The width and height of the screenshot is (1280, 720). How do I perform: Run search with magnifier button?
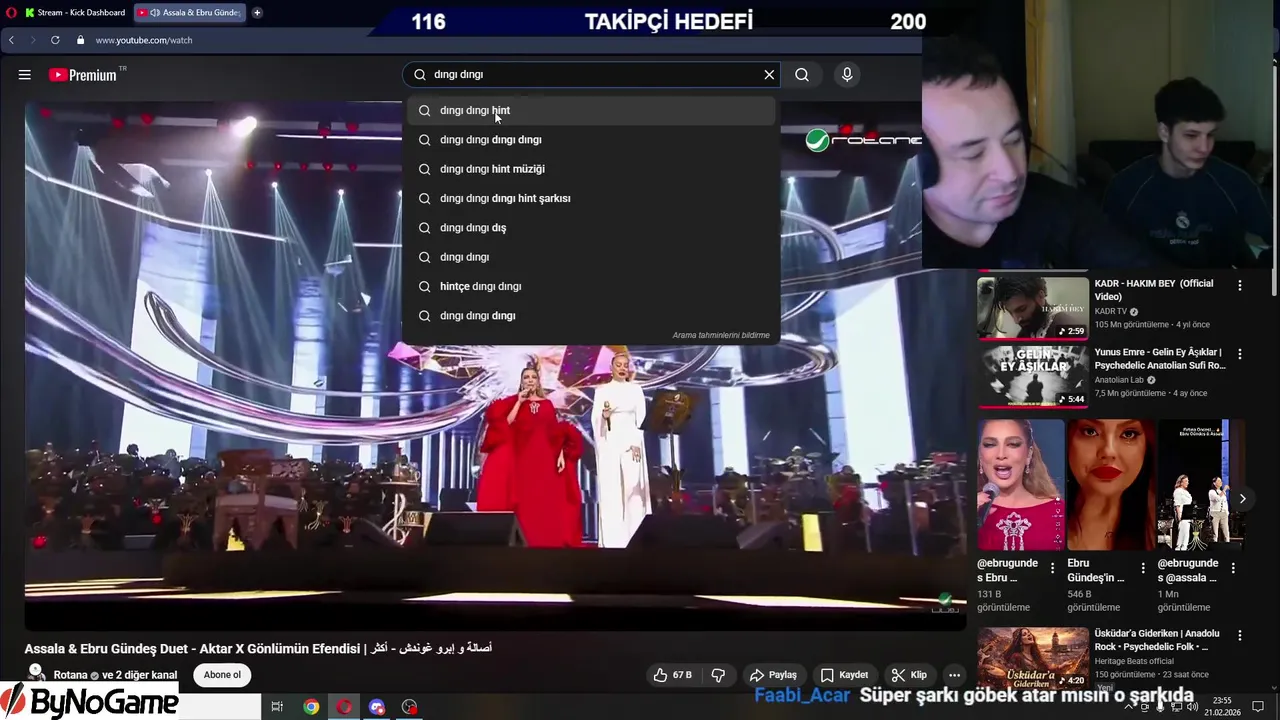[x=802, y=75]
